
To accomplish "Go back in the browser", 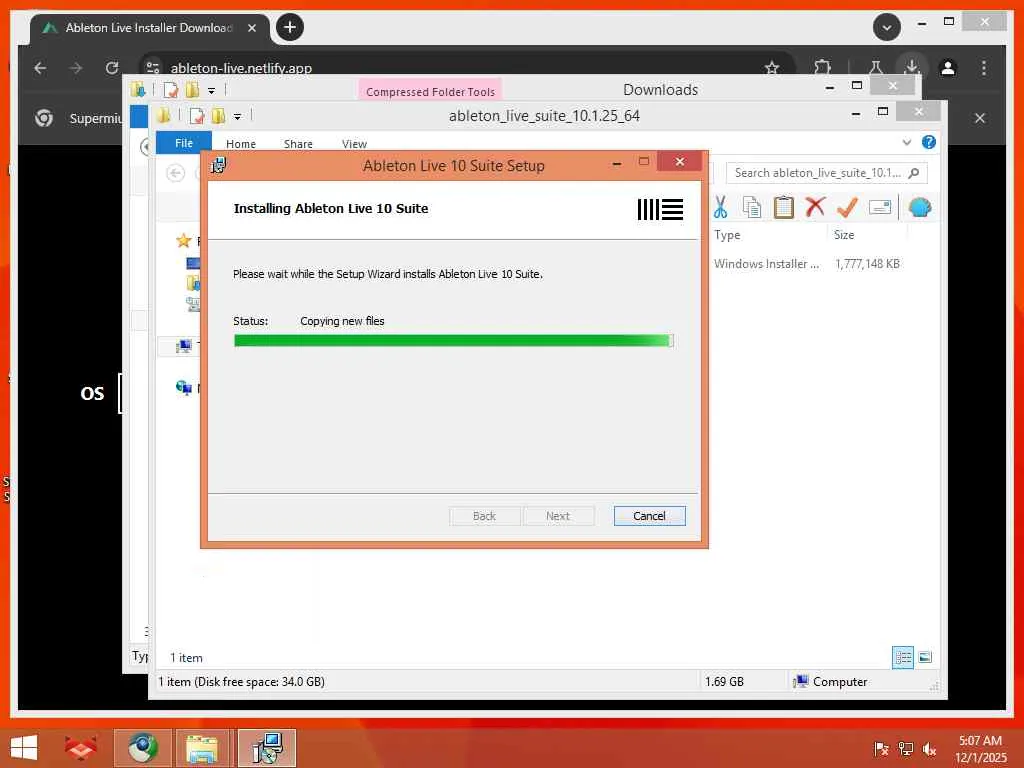I will click(x=40, y=68).
